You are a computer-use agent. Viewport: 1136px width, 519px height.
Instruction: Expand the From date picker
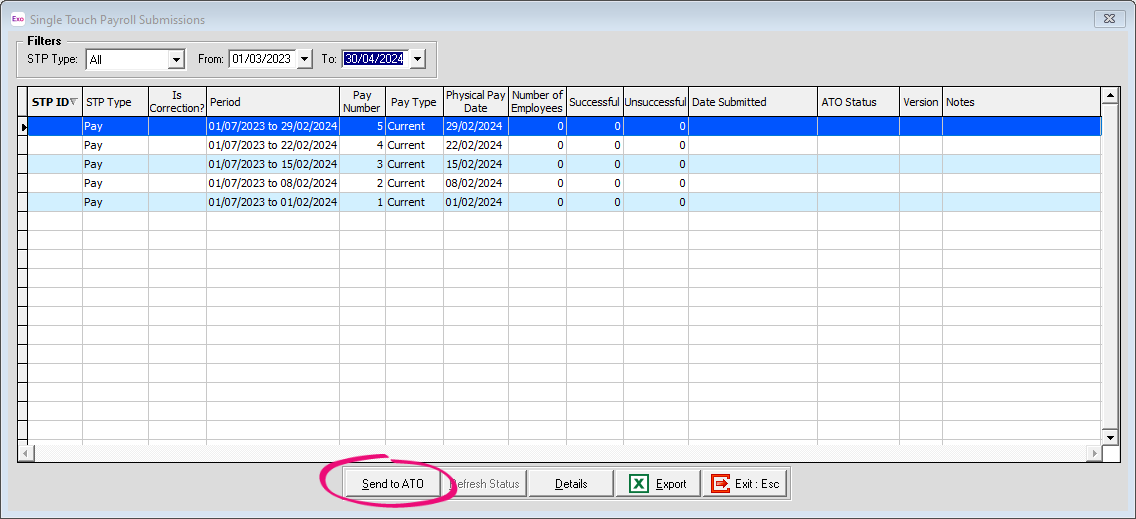pos(302,59)
